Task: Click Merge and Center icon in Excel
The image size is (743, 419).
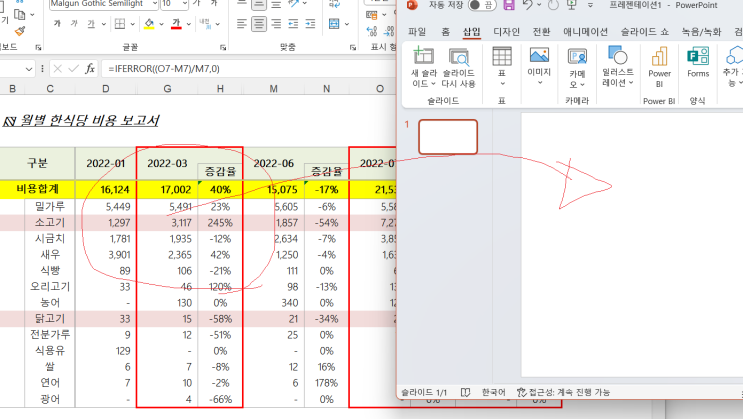Action: click(x=334, y=24)
